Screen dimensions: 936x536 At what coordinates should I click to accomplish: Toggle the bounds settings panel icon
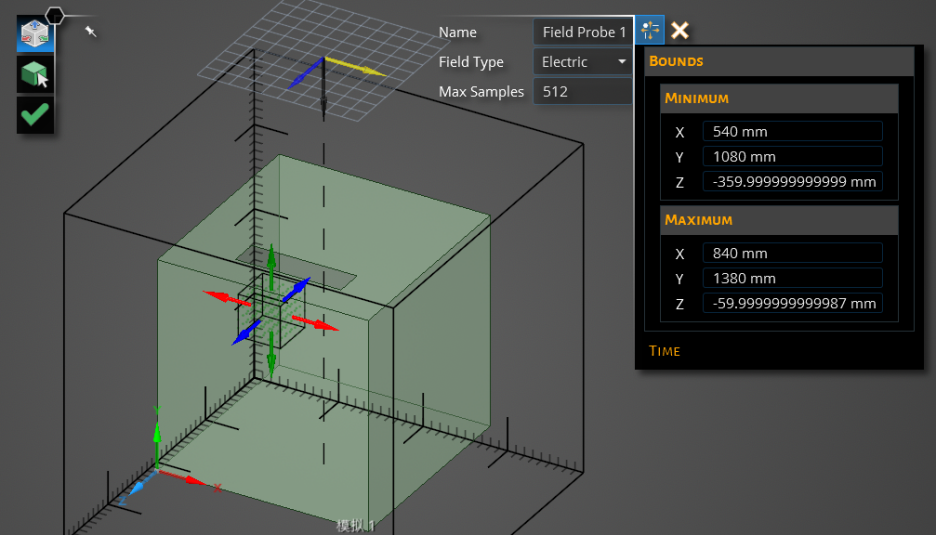[x=649, y=30]
